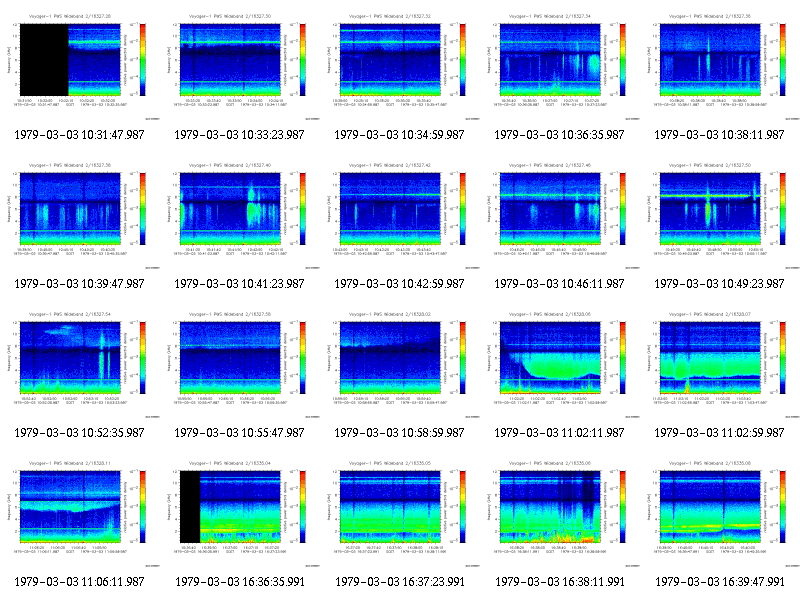Open the 11:02:11.987 spectrogram thumbnail
The width and height of the screenshot is (800, 596).
pos(560,364)
